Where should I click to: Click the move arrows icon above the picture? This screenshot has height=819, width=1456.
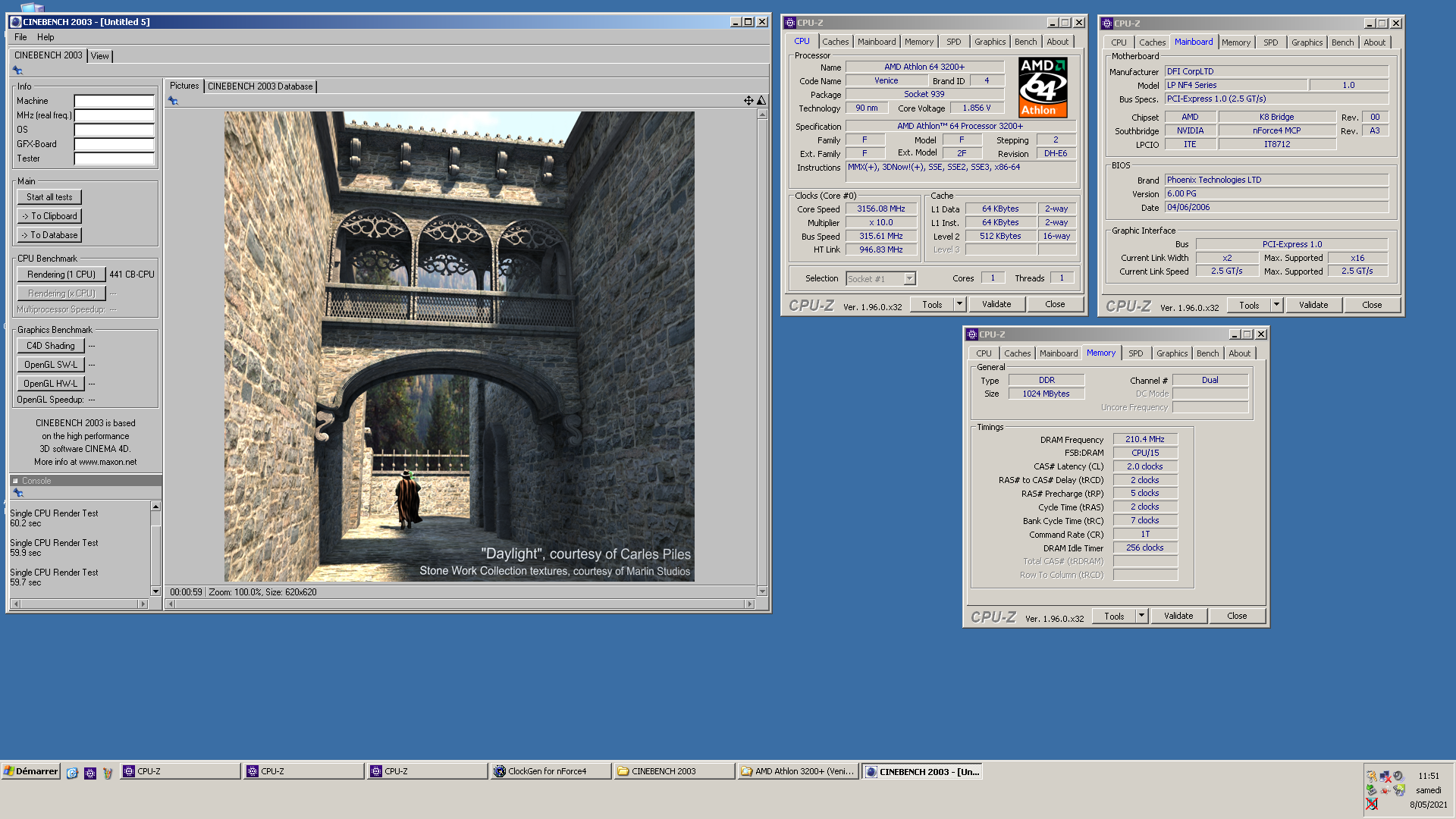tap(748, 101)
